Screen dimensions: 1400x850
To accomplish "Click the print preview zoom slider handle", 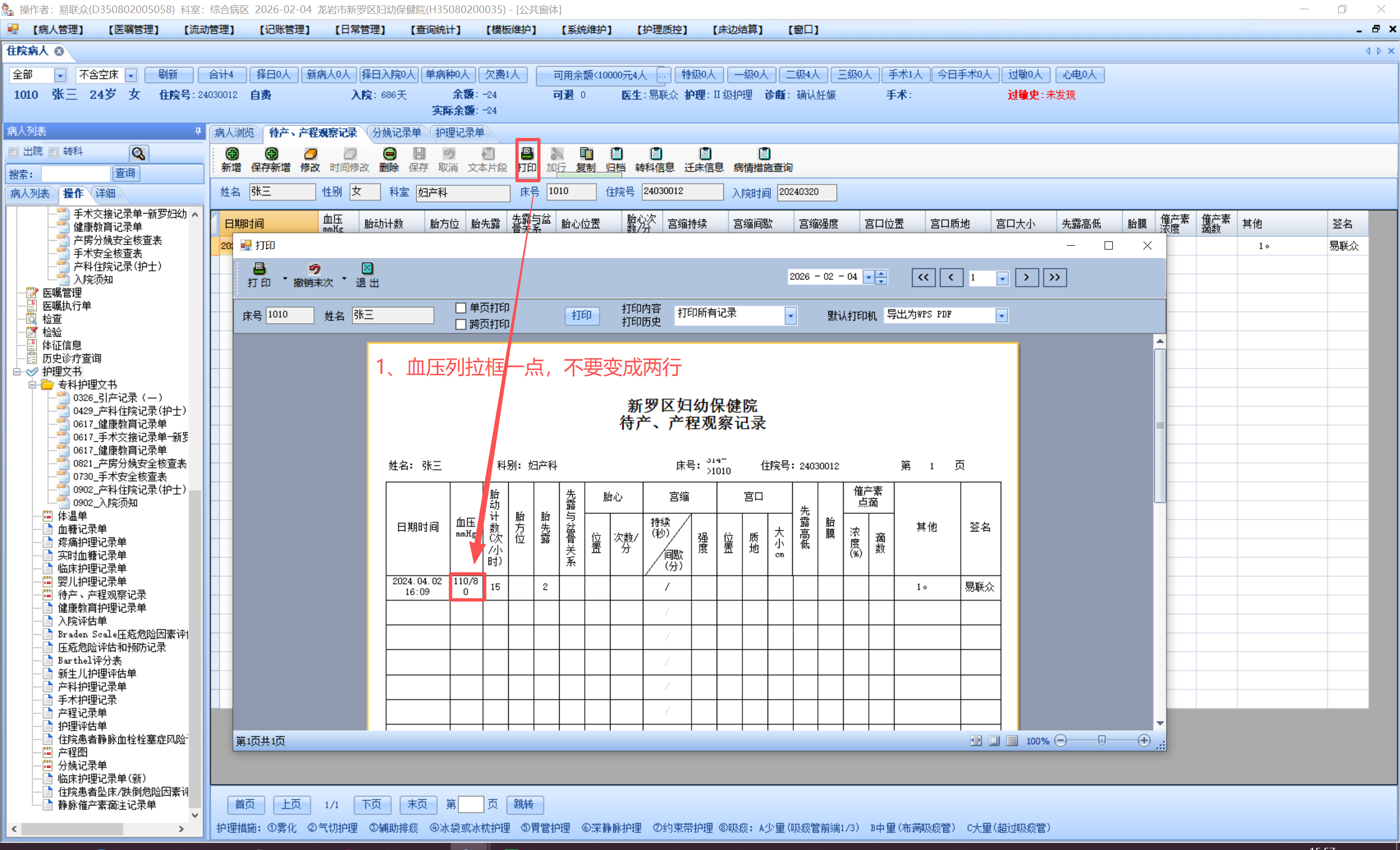I will tap(1101, 741).
